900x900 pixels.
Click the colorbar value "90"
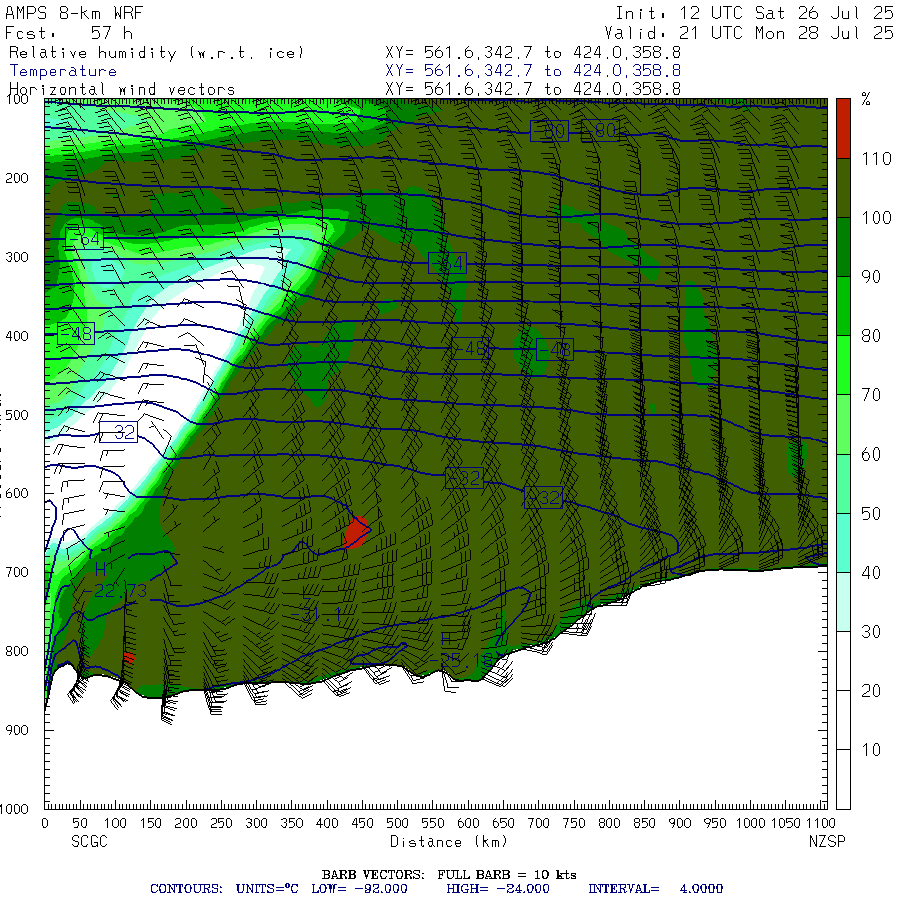pos(871,277)
